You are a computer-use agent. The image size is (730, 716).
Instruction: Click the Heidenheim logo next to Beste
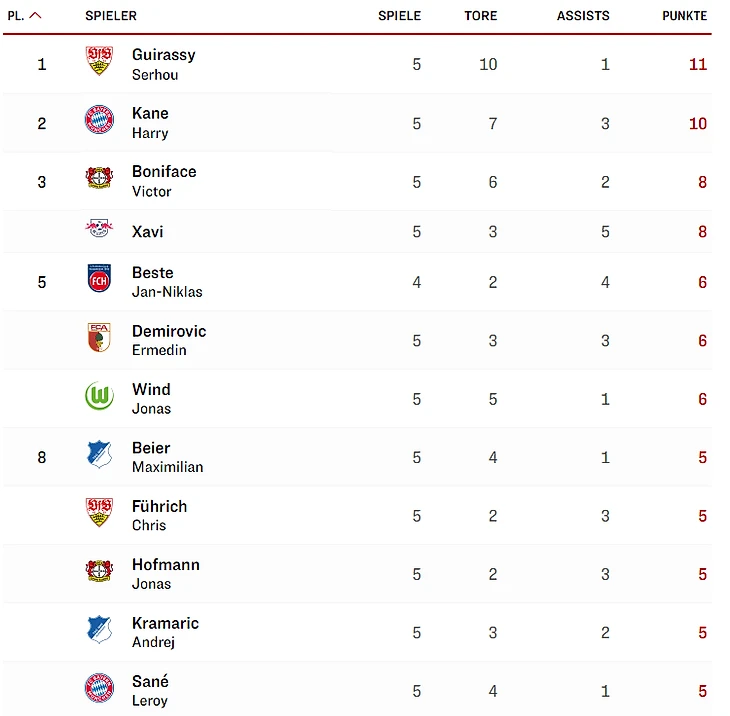[99, 279]
